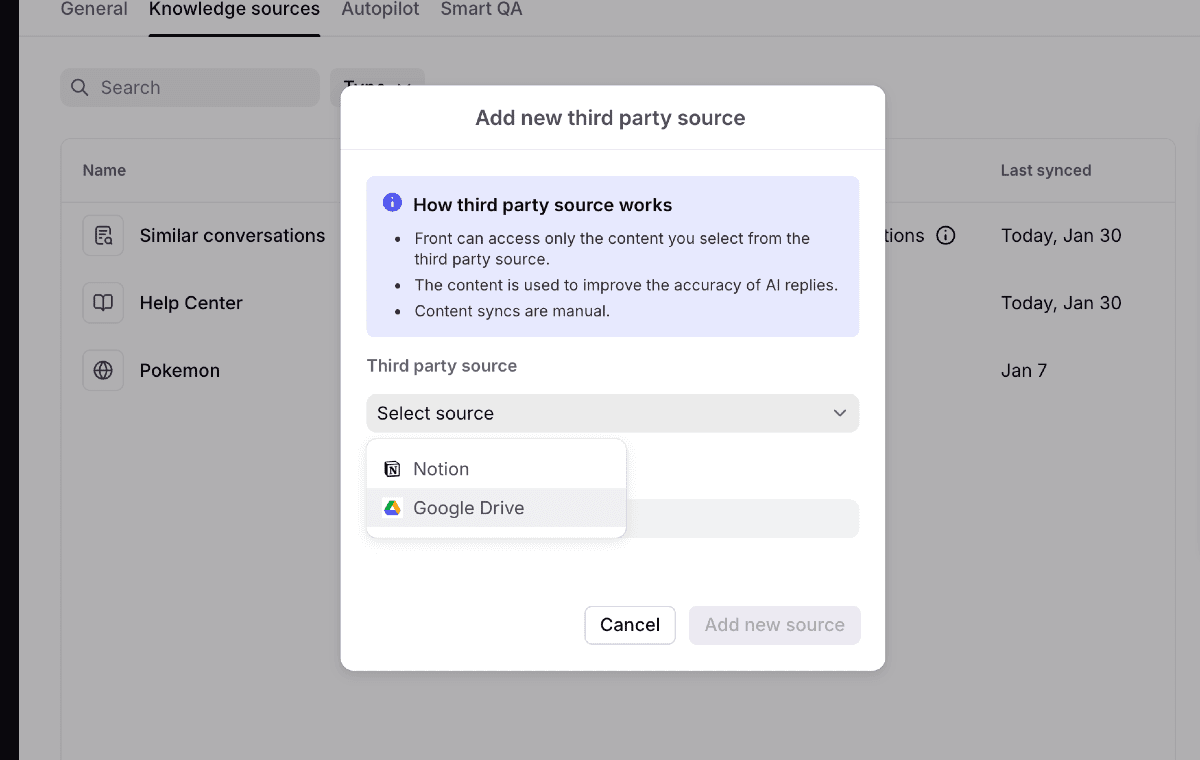Click the Help Center book icon
This screenshot has height=760, width=1200.
tap(103, 302)
